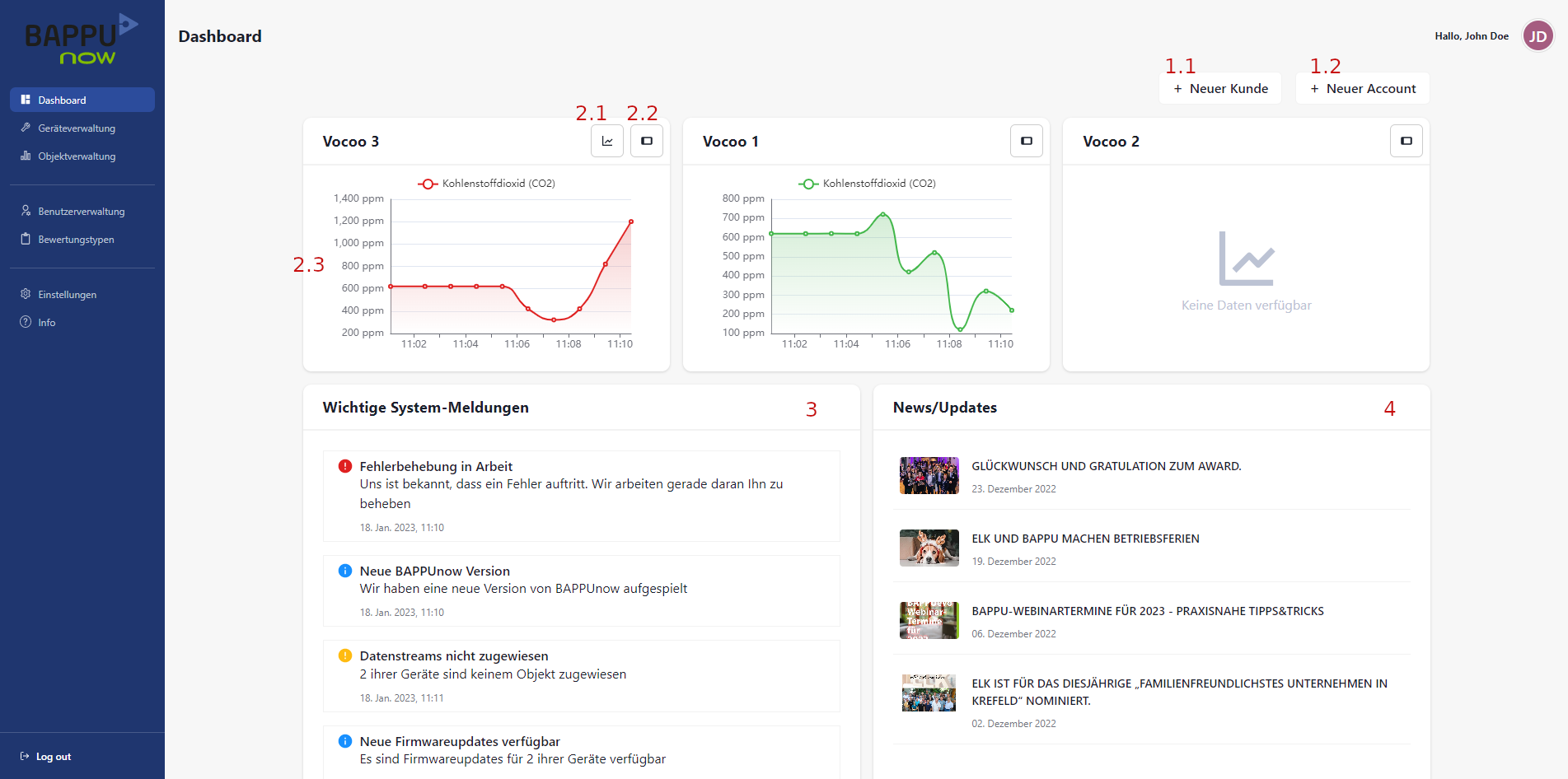This screenshot has width=1568, height=779.
Task: Expand Vocoo 2 card with the fullscreen icon
Action: click(x=1407, y=141)
